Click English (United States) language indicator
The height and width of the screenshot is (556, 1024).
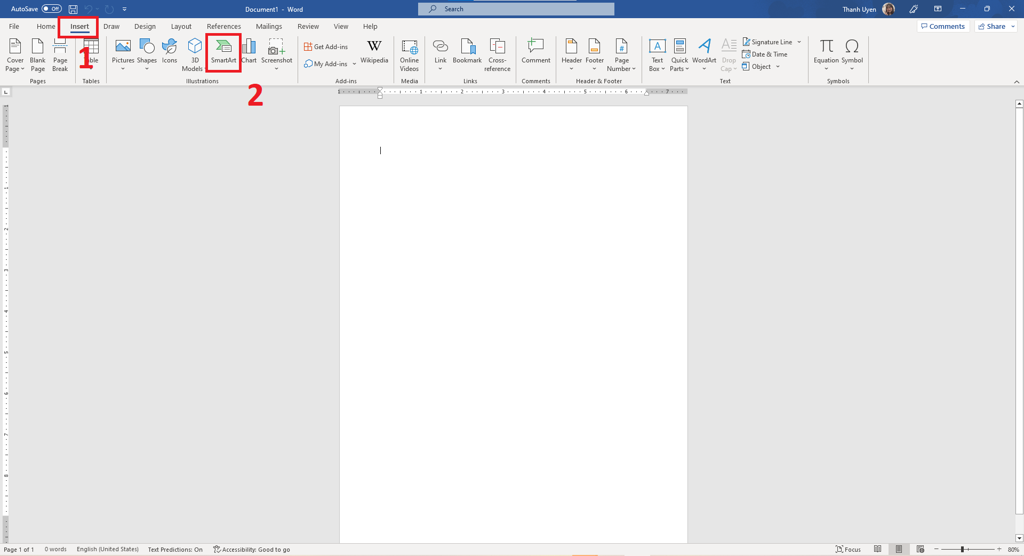tap(108, 549)
